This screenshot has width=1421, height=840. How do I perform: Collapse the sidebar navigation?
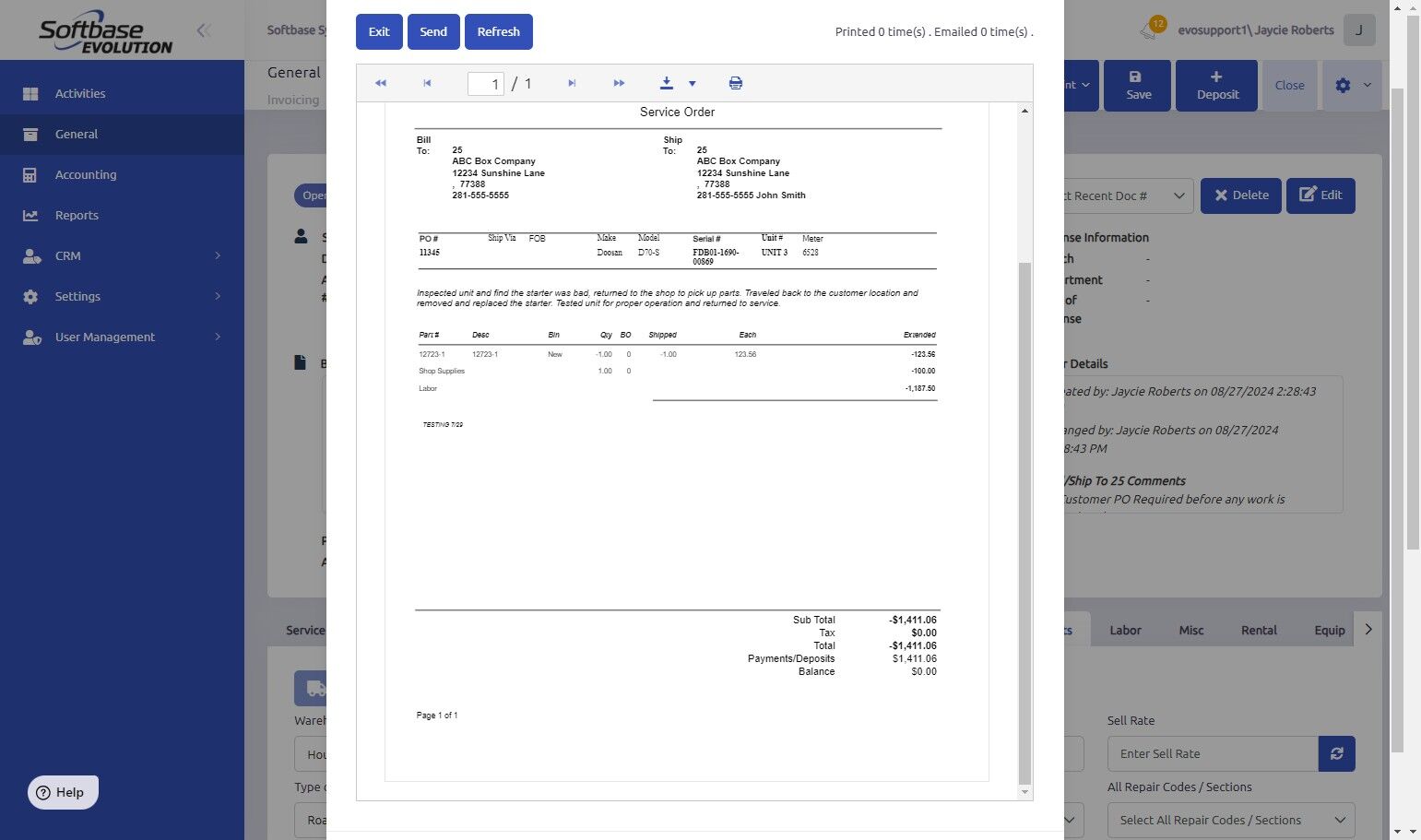point(204,30)
